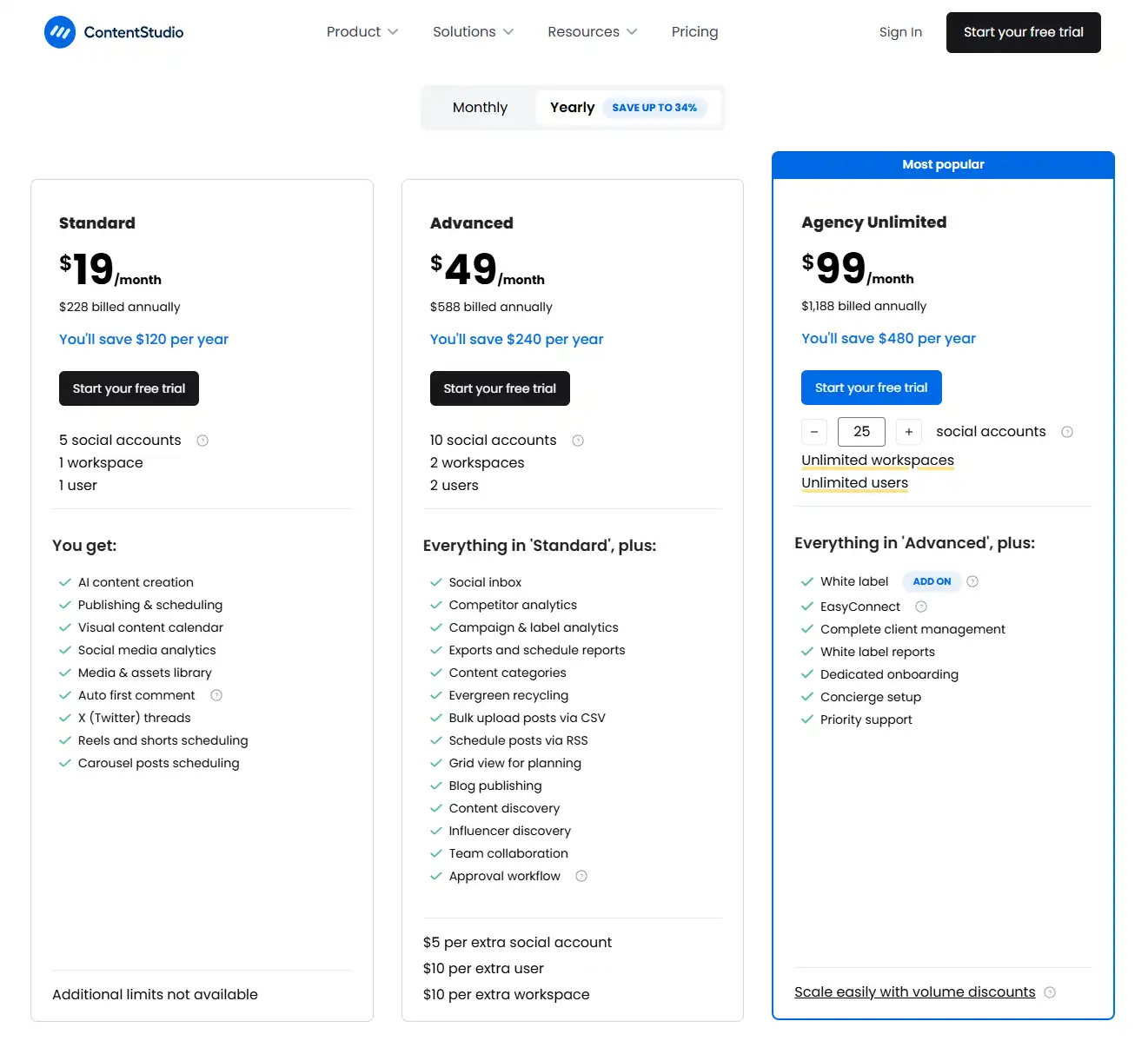The height and width of the screenshot is (1041, 1148).
Task: Click Scale easily with volume discounts link
Action: click(915, 992)
